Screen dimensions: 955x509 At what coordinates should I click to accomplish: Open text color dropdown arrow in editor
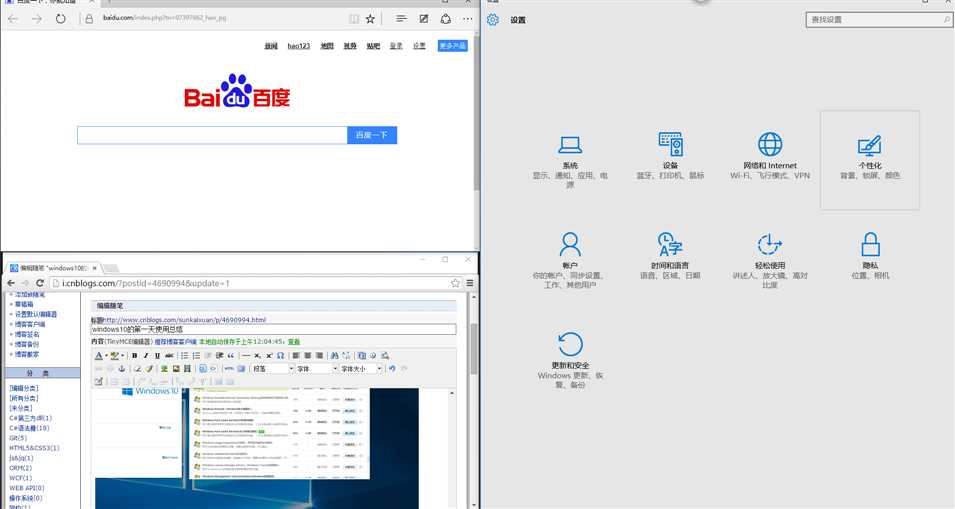(x=107, y=356)
